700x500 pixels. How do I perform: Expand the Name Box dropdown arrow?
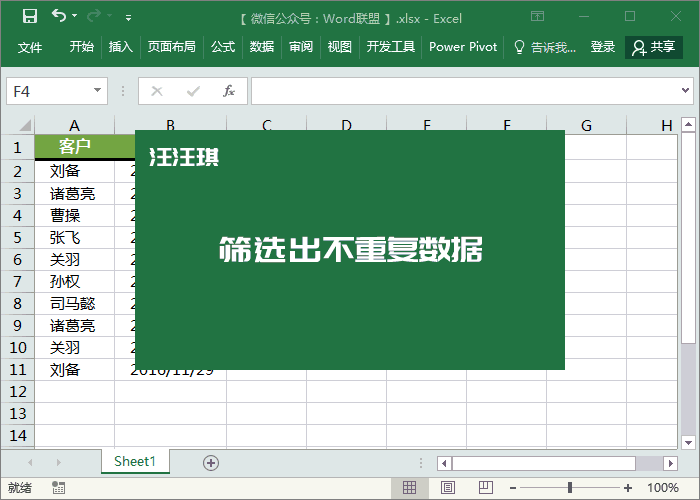coord(97,91)
